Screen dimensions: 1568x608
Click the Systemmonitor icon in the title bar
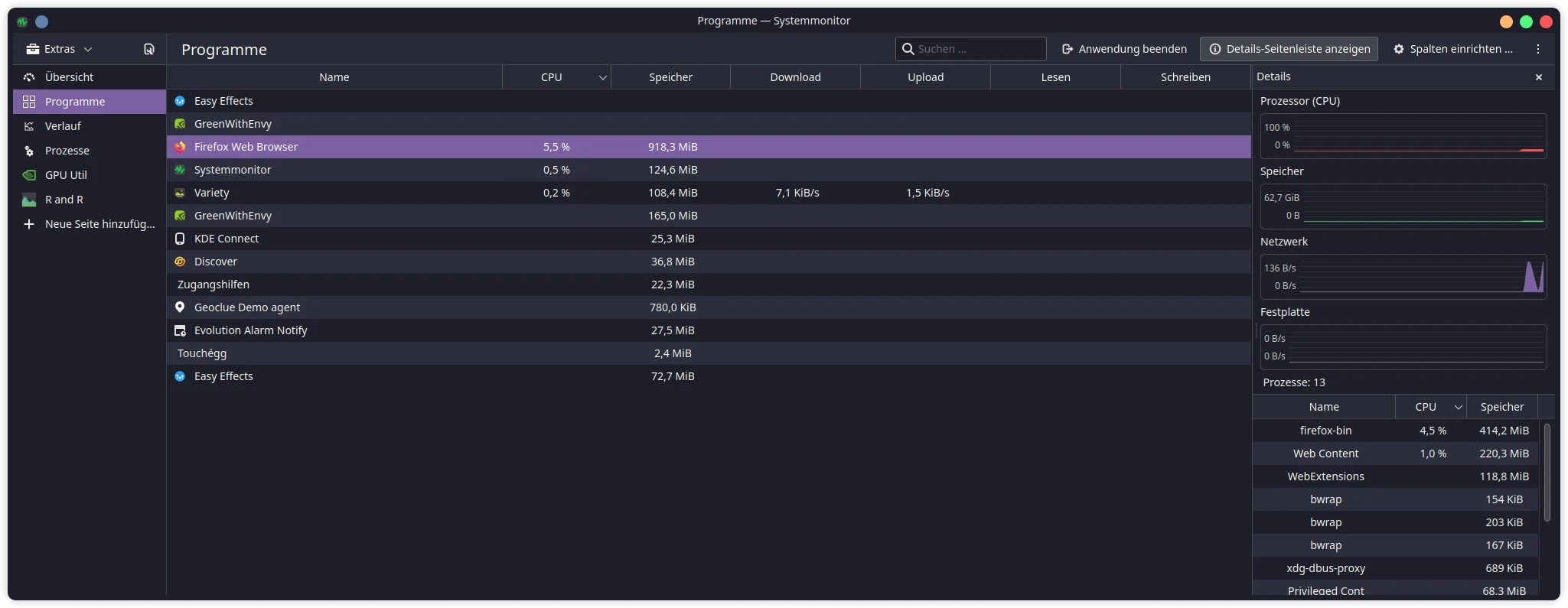[22, 21]
